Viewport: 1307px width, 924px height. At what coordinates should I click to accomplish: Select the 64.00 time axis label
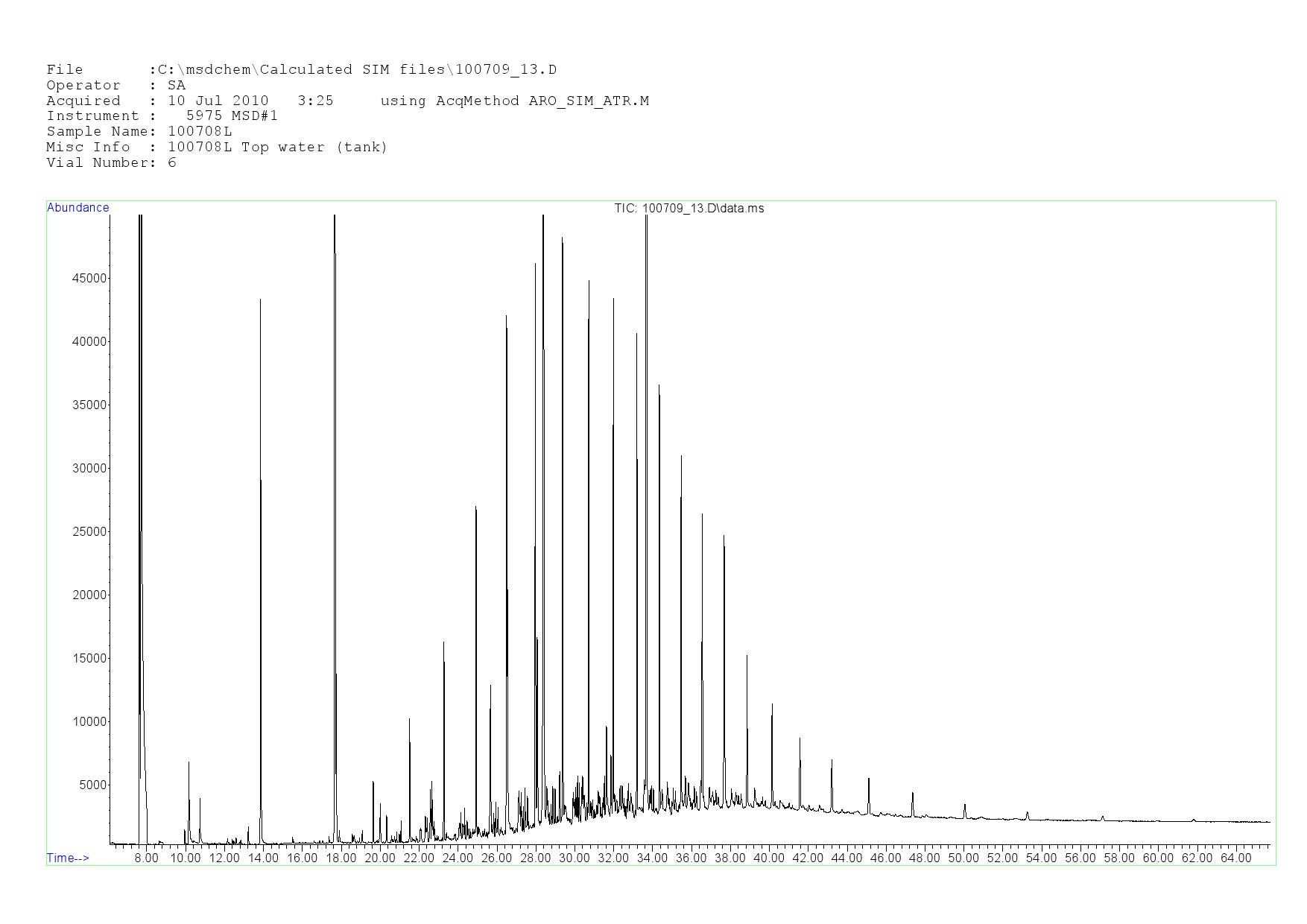pyautogui.click(x=1235, y=858)
